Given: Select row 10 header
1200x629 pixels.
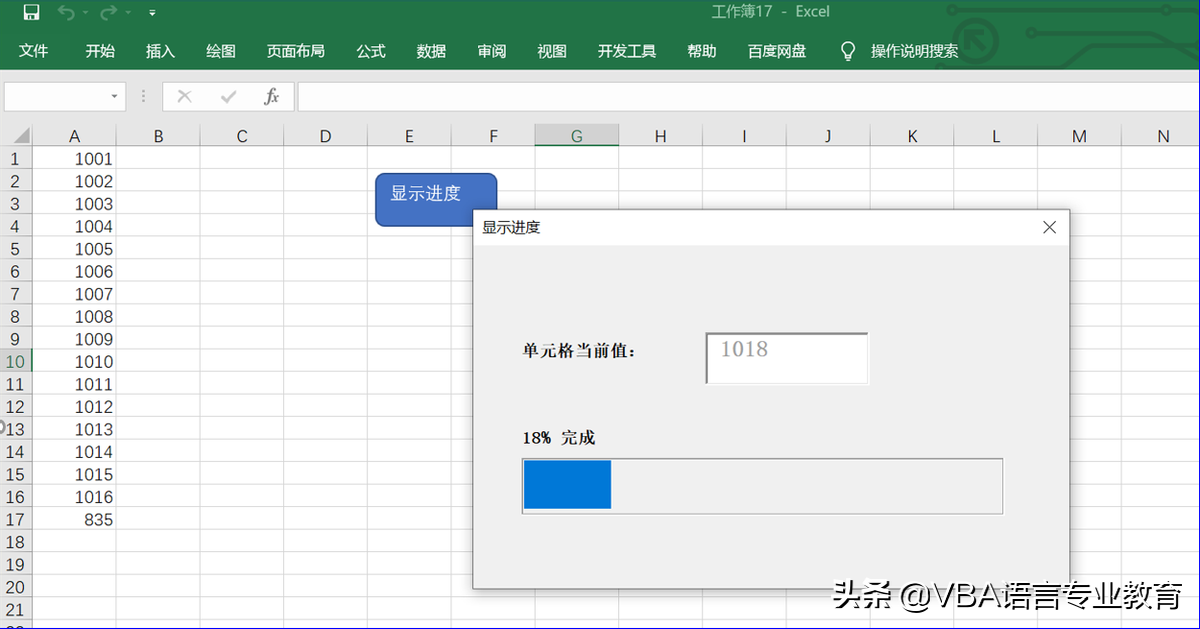Looking at the screenshot, I should (16, 361).
